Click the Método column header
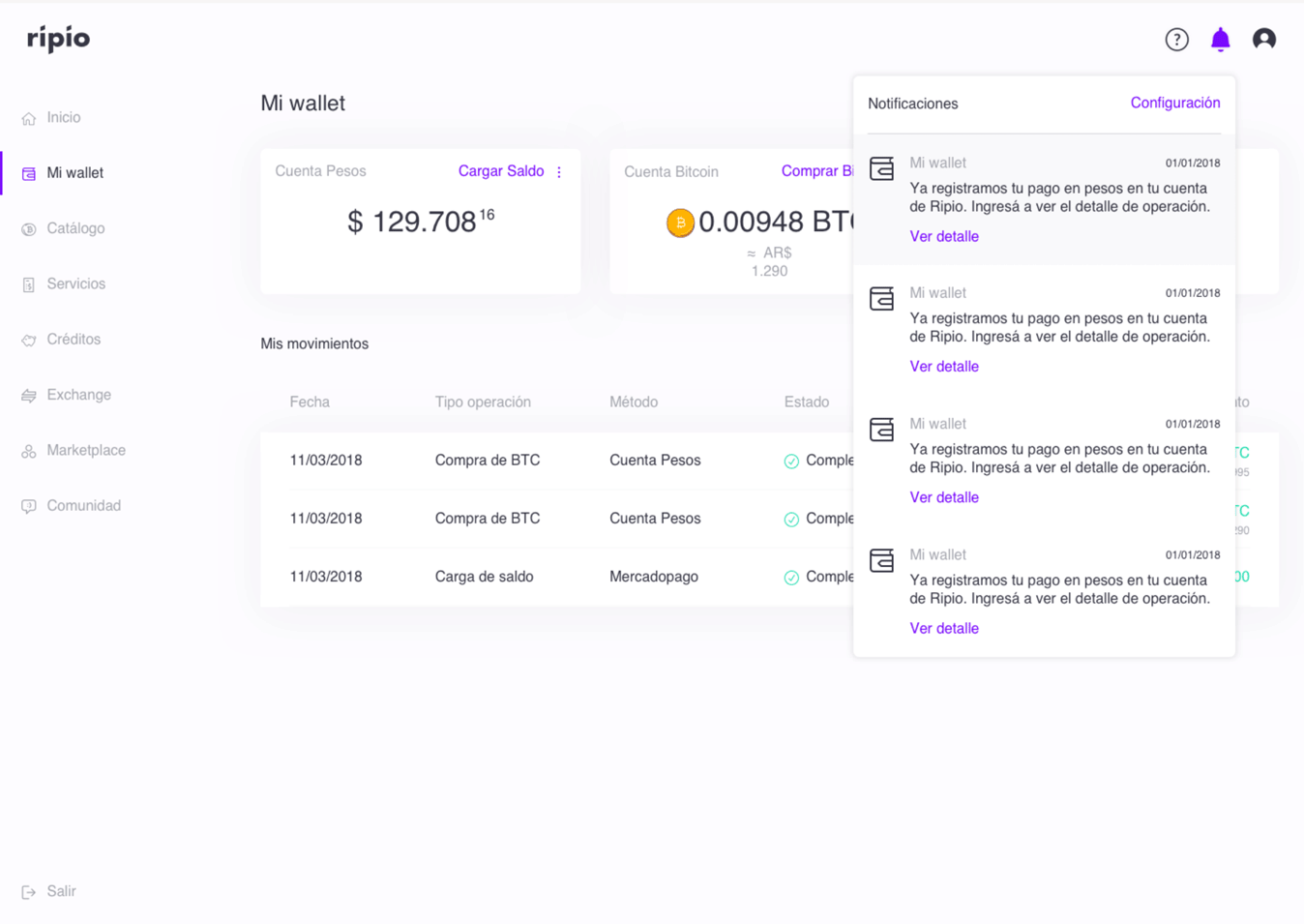This screenshot has width=1304, height=924. (634, 402)
